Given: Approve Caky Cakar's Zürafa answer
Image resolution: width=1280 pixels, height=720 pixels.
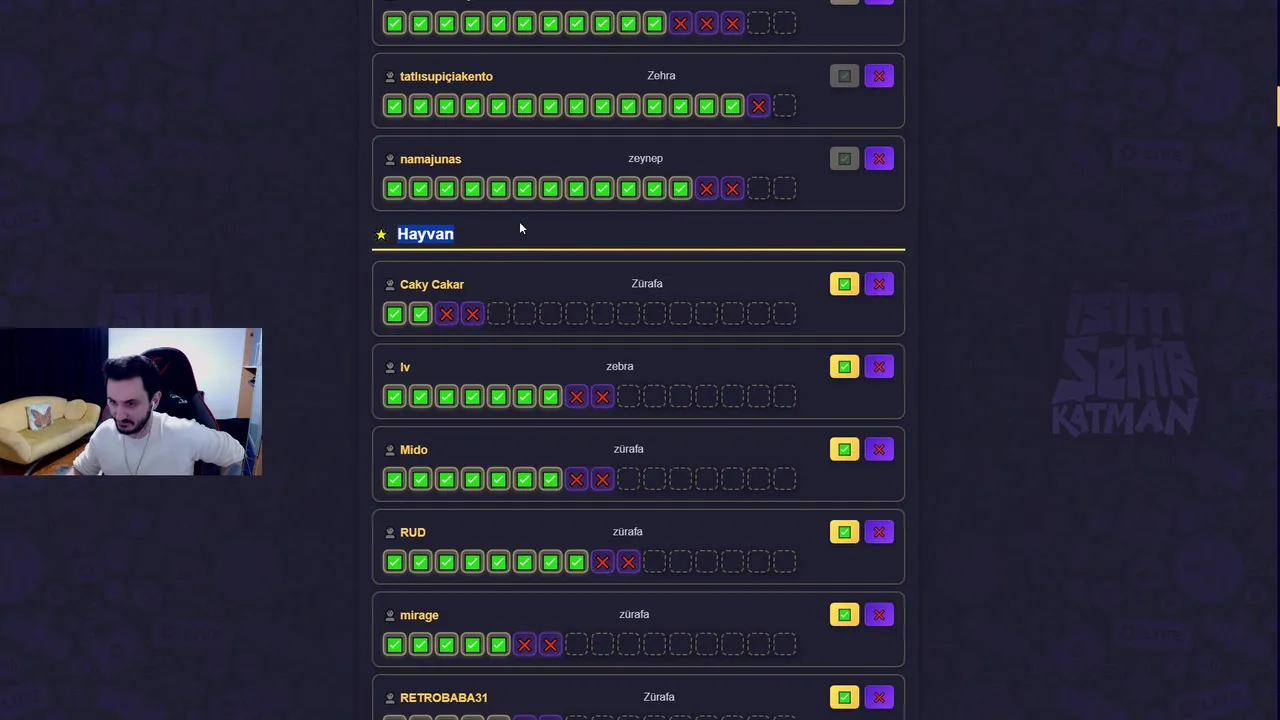Looking at the screenshot, I should tap(844, 284).
